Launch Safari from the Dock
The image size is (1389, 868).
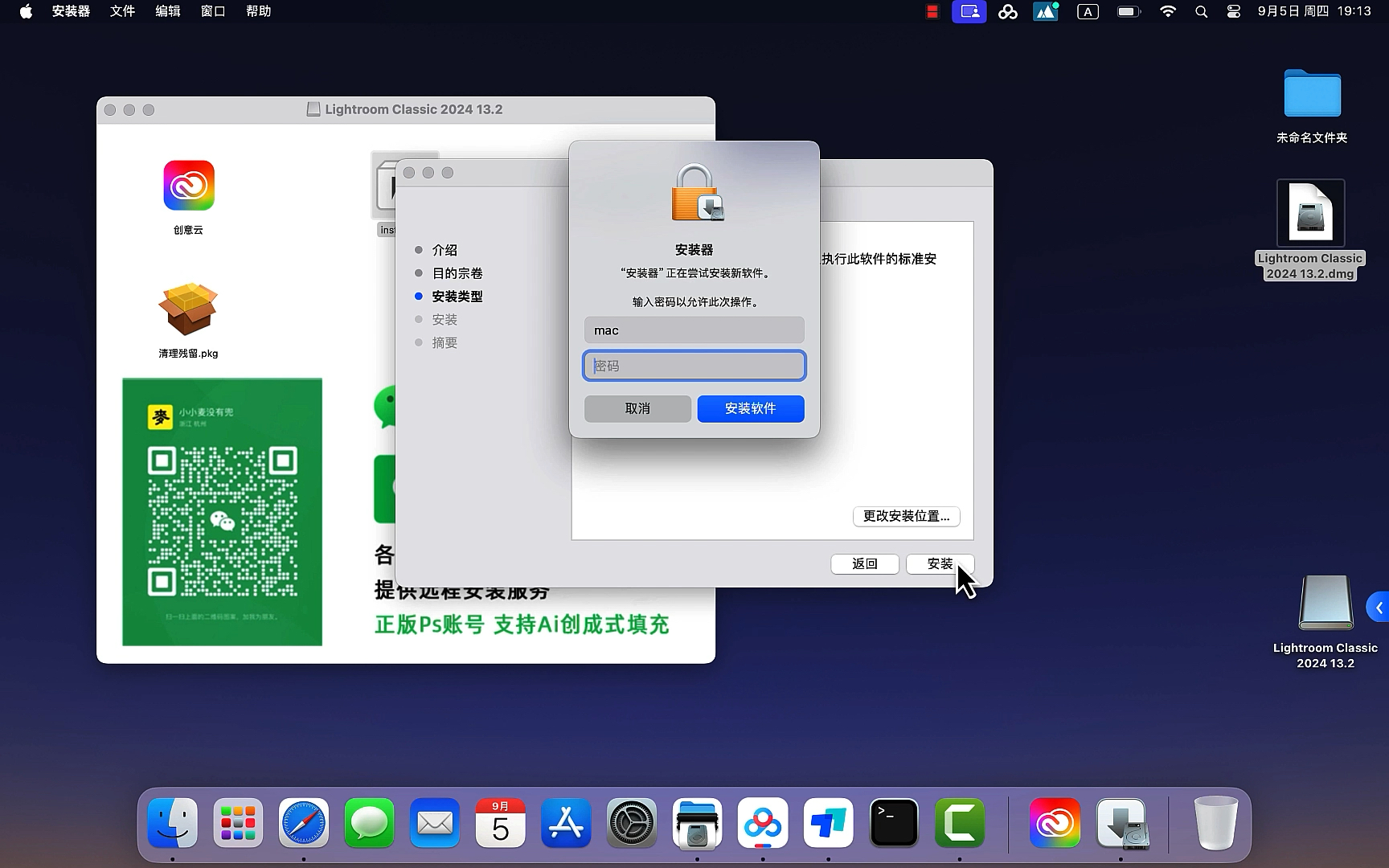click(304, 823)
